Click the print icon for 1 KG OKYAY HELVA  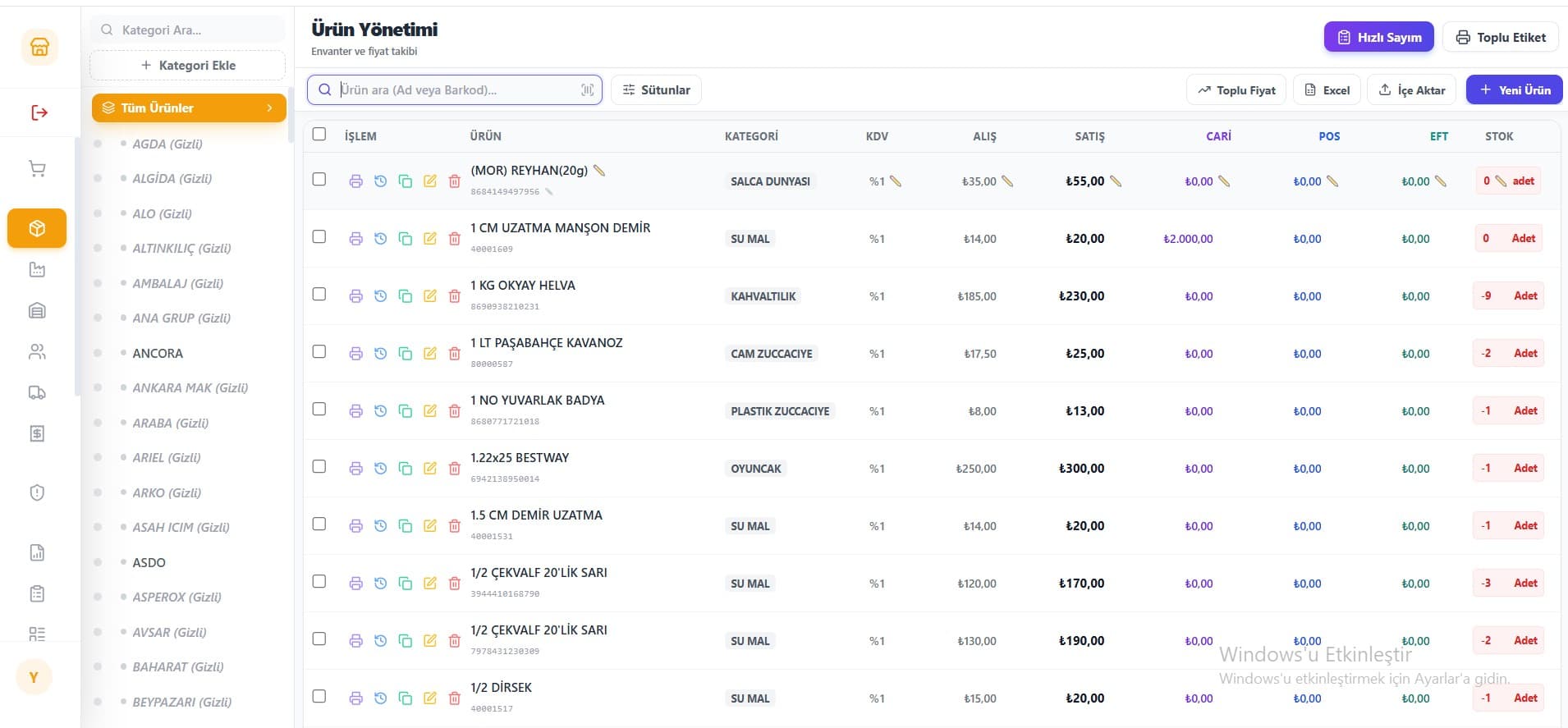click(x=355, y=296)
